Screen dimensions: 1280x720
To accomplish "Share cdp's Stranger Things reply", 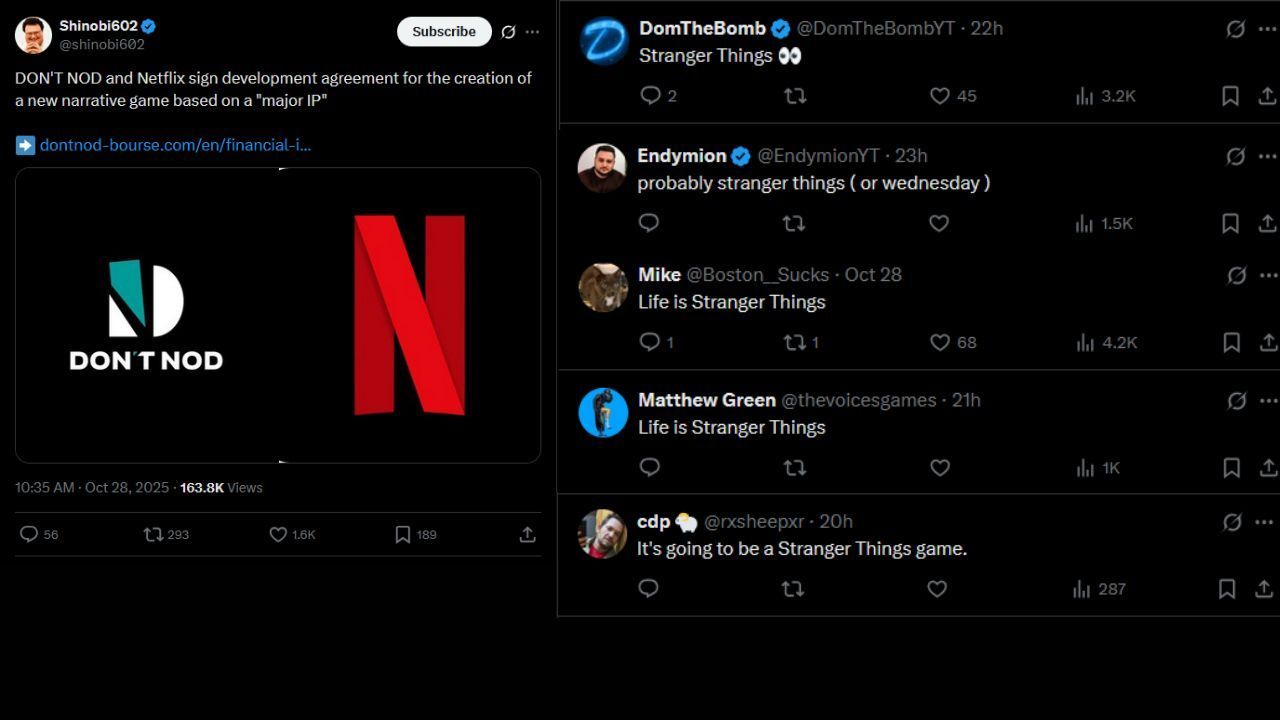I will tap(1265, 590).
